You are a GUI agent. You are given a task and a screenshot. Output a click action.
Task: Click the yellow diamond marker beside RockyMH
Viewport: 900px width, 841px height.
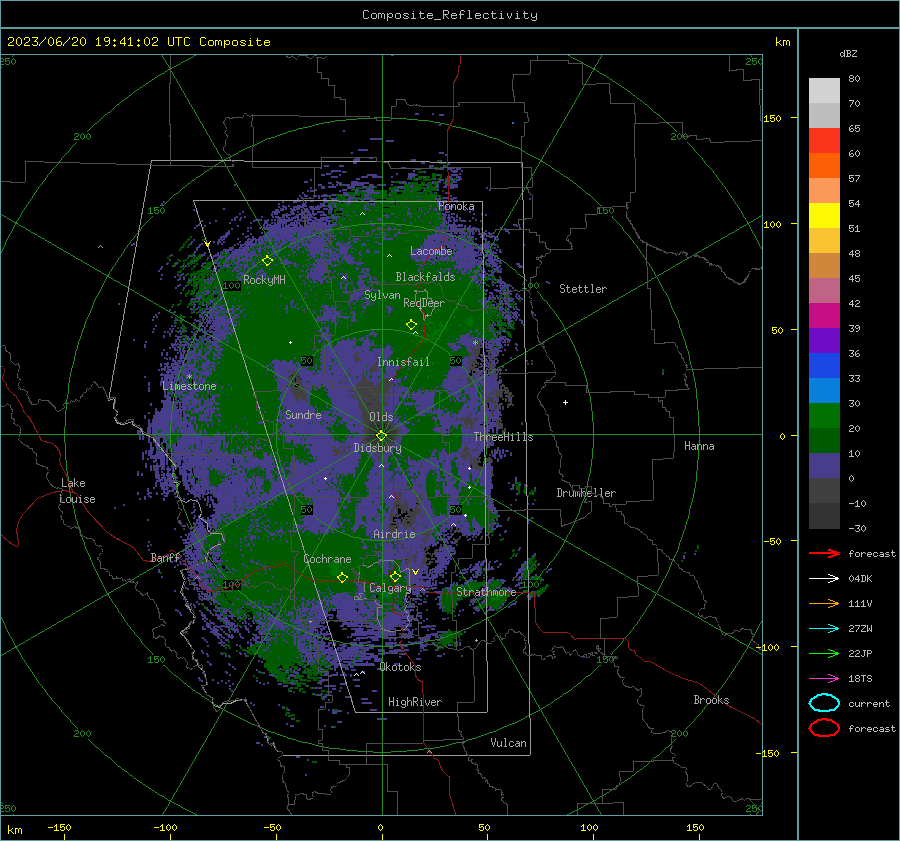point(267,261)
